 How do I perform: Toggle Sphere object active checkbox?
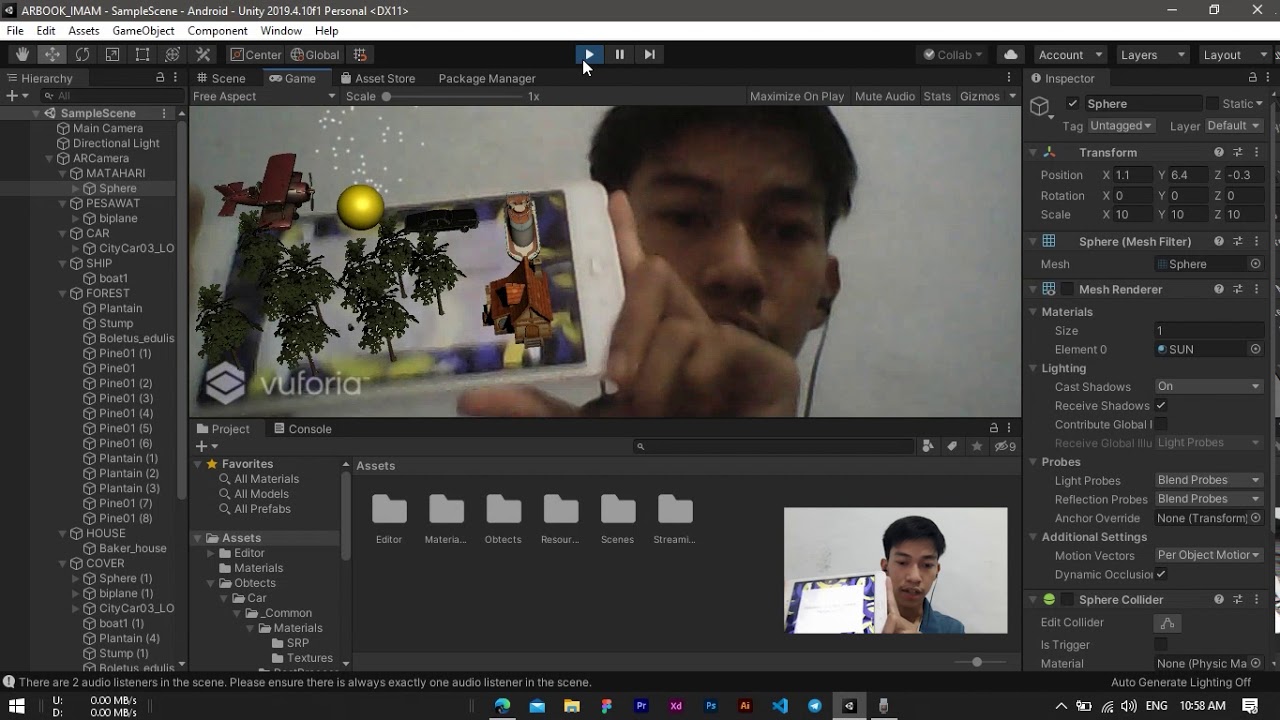click(x=1073, y=104)
